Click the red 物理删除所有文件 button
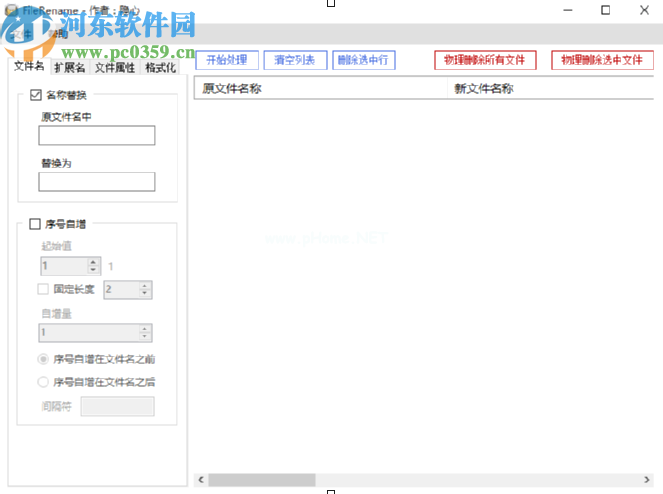Screen dimensions: 663x494 pos(485,60)
